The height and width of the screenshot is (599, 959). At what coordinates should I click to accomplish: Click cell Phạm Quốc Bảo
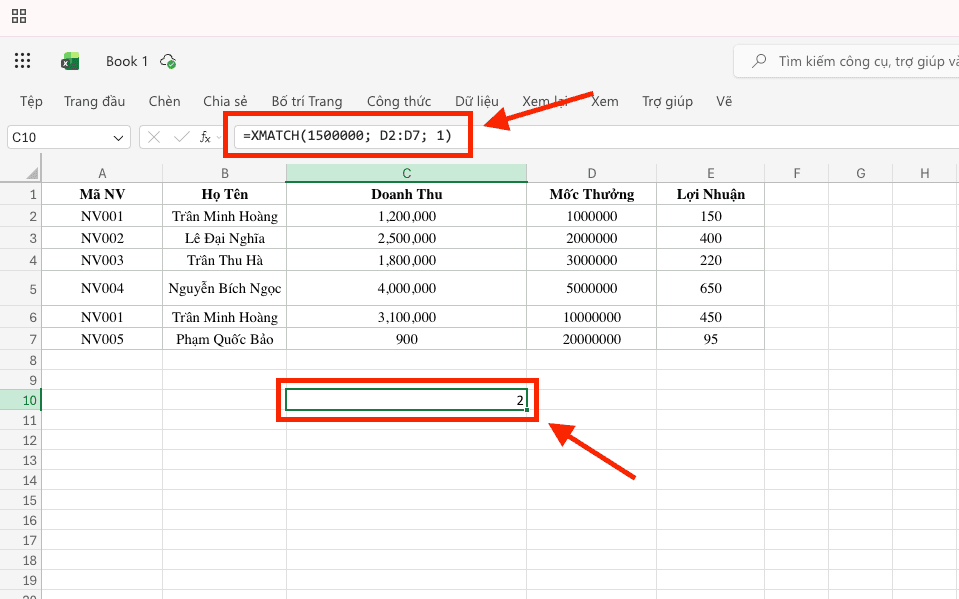click(x=224, y=339)
